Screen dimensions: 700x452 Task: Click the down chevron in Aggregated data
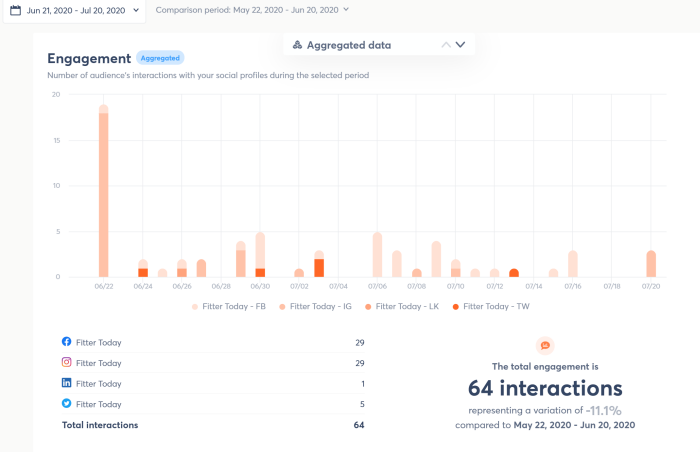pyautogui.click(x=461, y=45)
